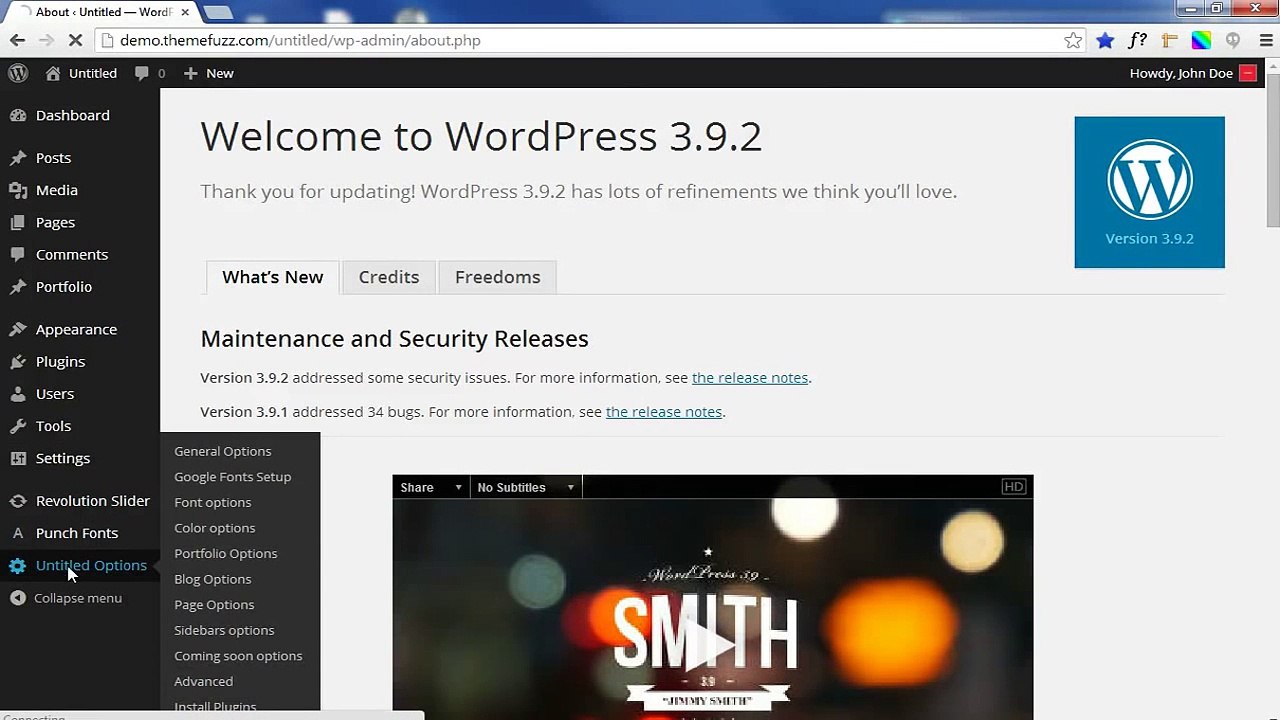Click the Posts pushpin icon
Image resolution: width=1280 pixels, height=720 pixels.
point(18,158)
